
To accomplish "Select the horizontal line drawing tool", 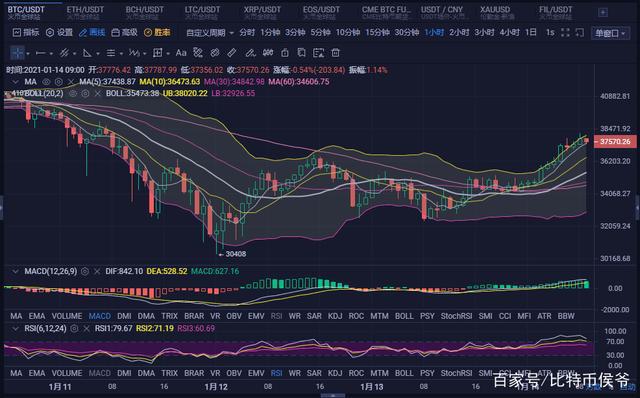I will (40, 53).
